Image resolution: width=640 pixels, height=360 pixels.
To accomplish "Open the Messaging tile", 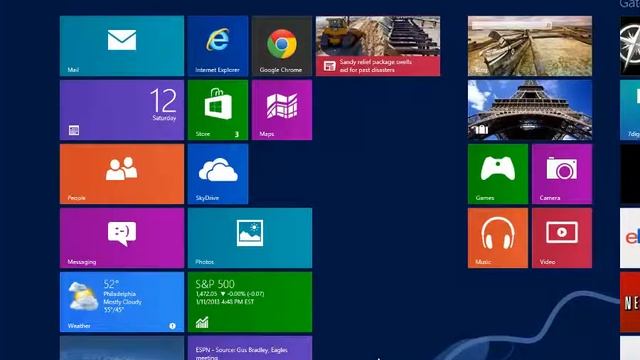I will coord(122,238).
